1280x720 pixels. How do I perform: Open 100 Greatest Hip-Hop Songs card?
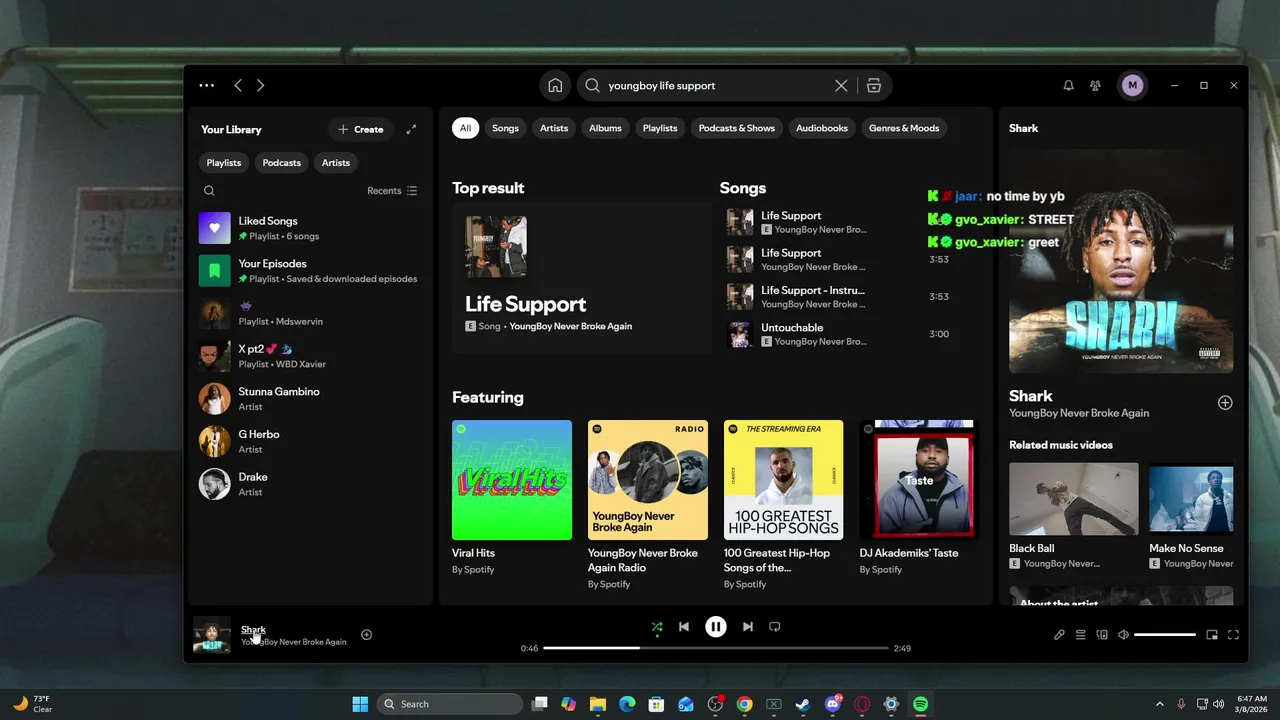click(784, 505)
